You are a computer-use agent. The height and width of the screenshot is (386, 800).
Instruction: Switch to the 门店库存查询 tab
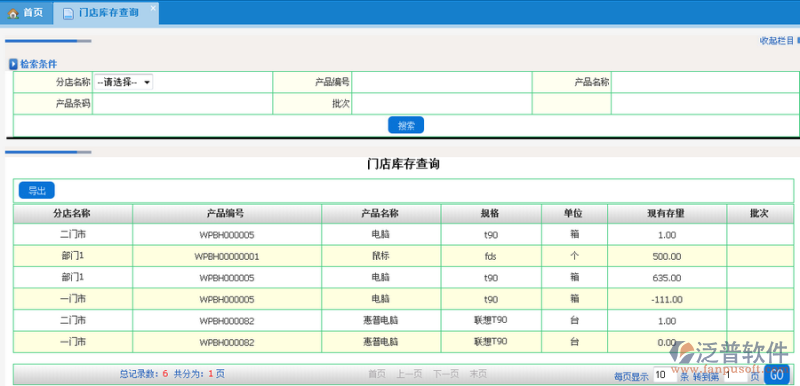(x=106, y=13)
